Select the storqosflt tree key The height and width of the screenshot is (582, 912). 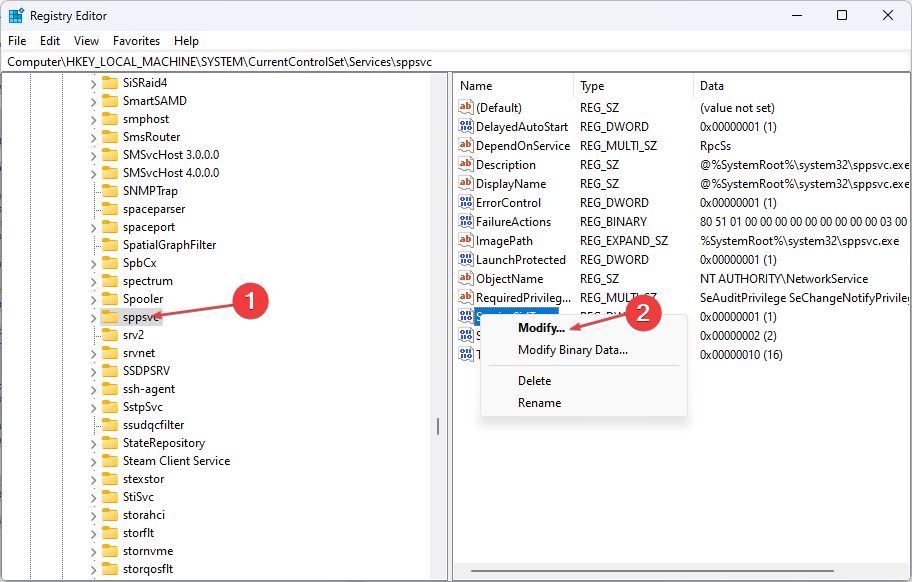click(148, 569)
